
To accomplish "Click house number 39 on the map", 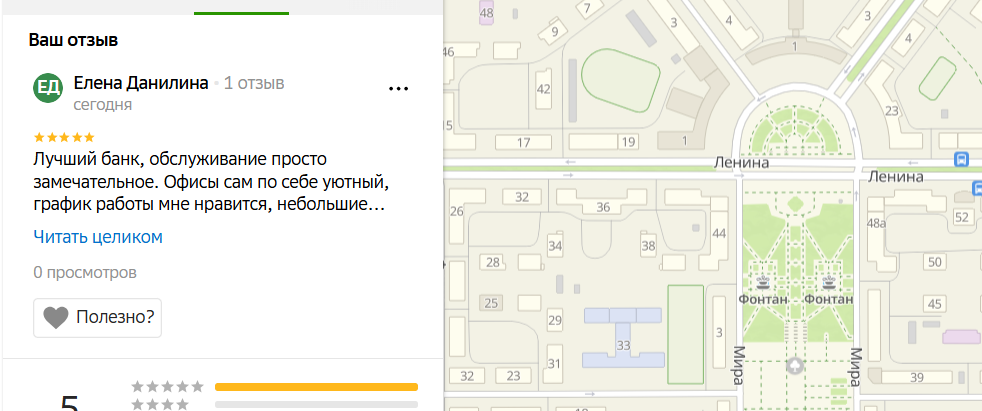I will [917, 377].
